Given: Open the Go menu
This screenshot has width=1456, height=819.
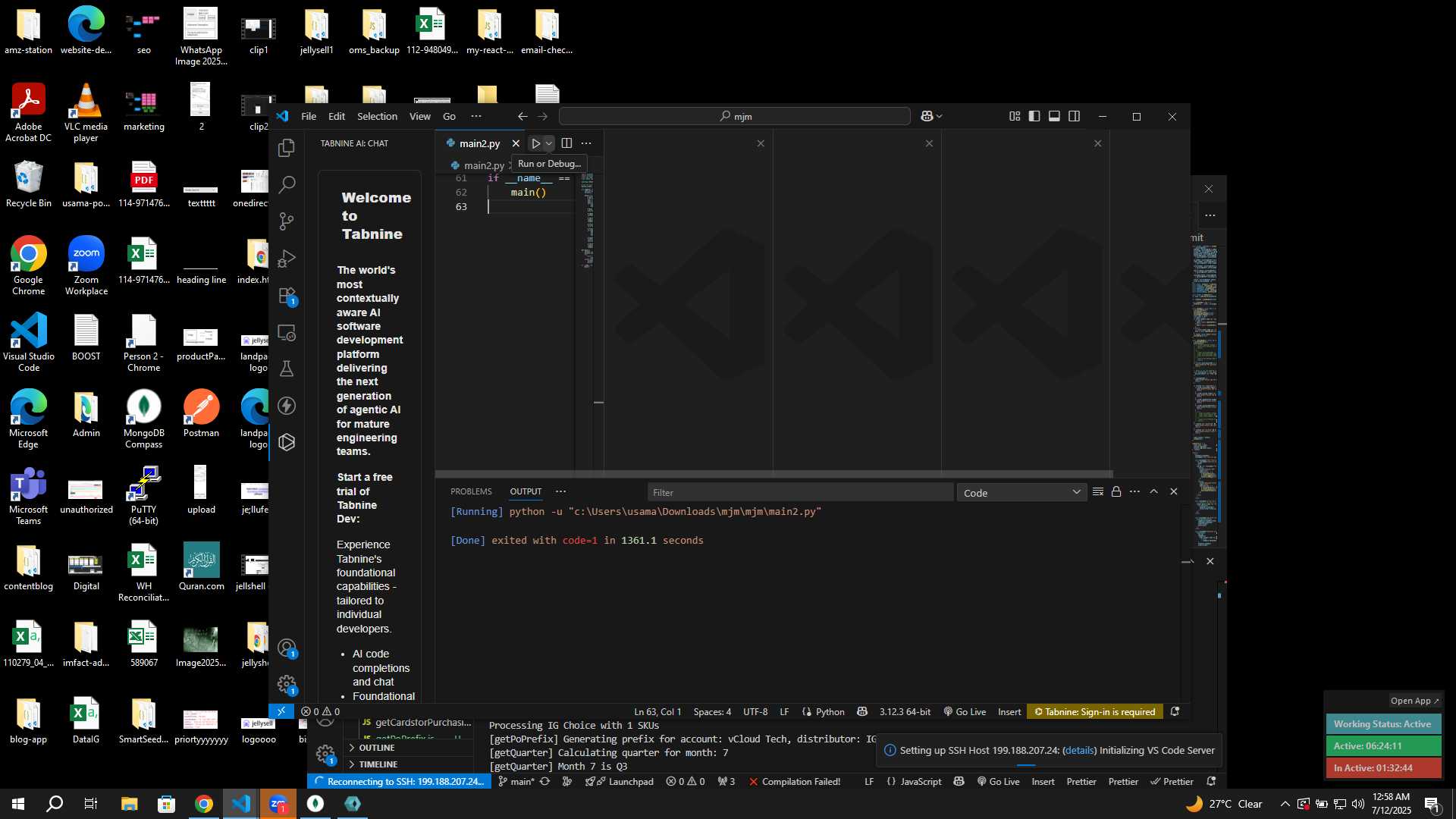Looking at the screenshot, I should click(x=449, y=116).
